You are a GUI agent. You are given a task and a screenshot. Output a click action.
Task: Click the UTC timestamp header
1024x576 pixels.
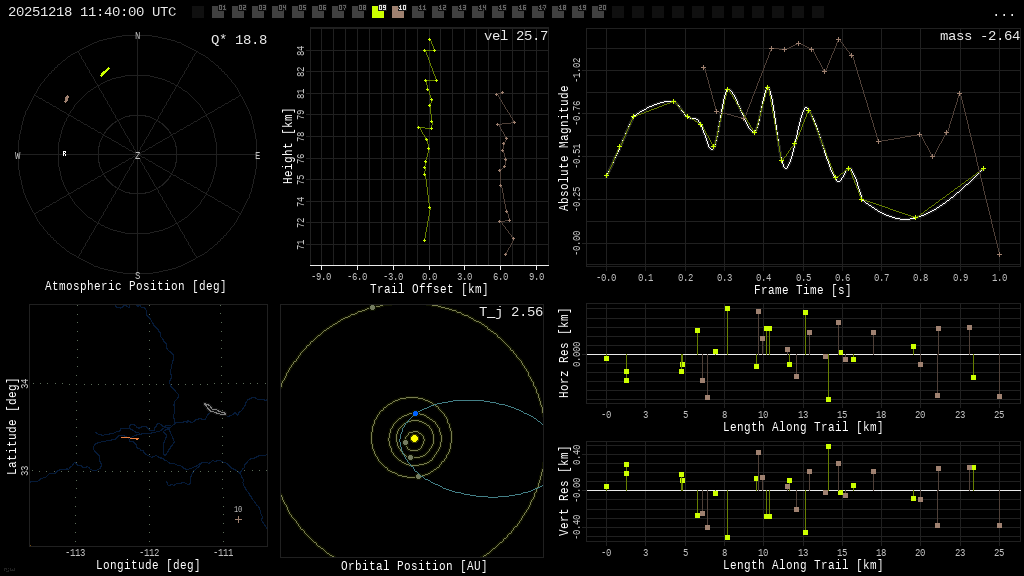(92, 12)
